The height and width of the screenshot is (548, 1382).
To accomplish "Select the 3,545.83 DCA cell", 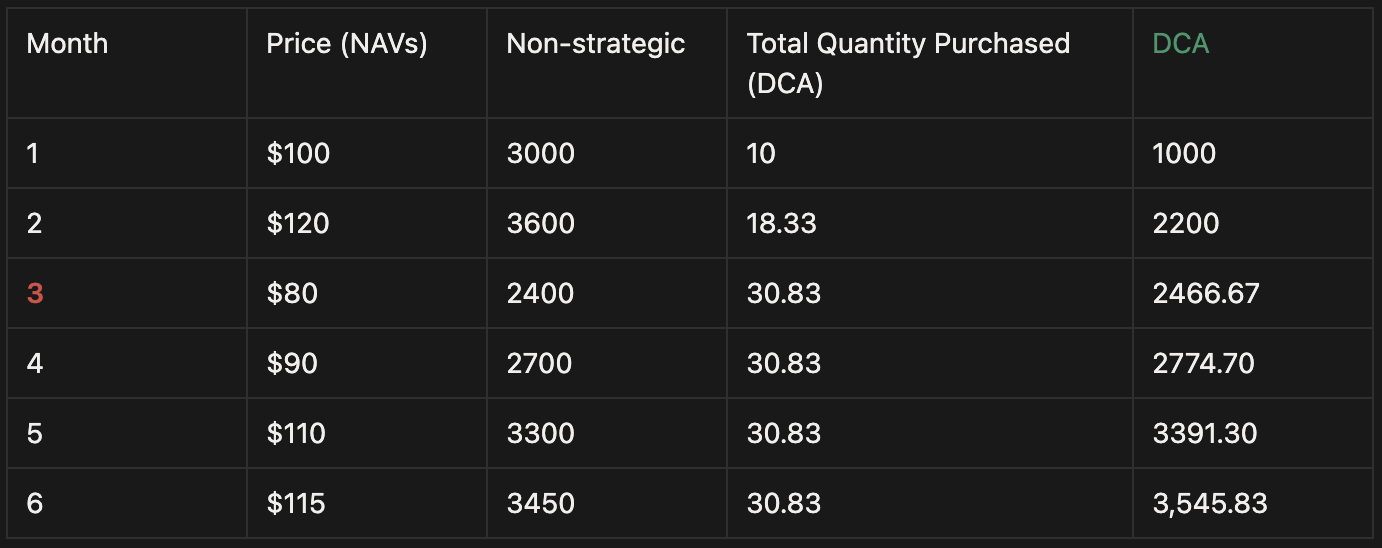I will [x=1210, y=503].
